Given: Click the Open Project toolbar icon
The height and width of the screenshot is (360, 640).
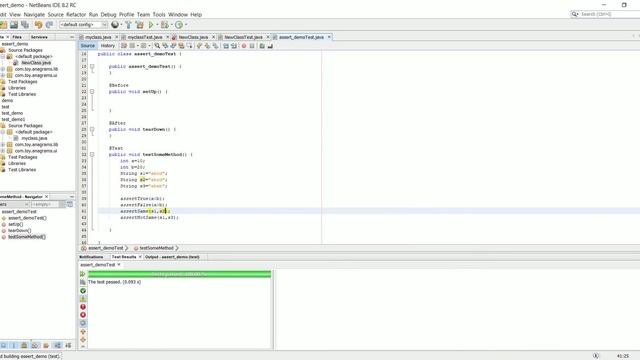Looking at the screenshot, I should coord(4,25).
